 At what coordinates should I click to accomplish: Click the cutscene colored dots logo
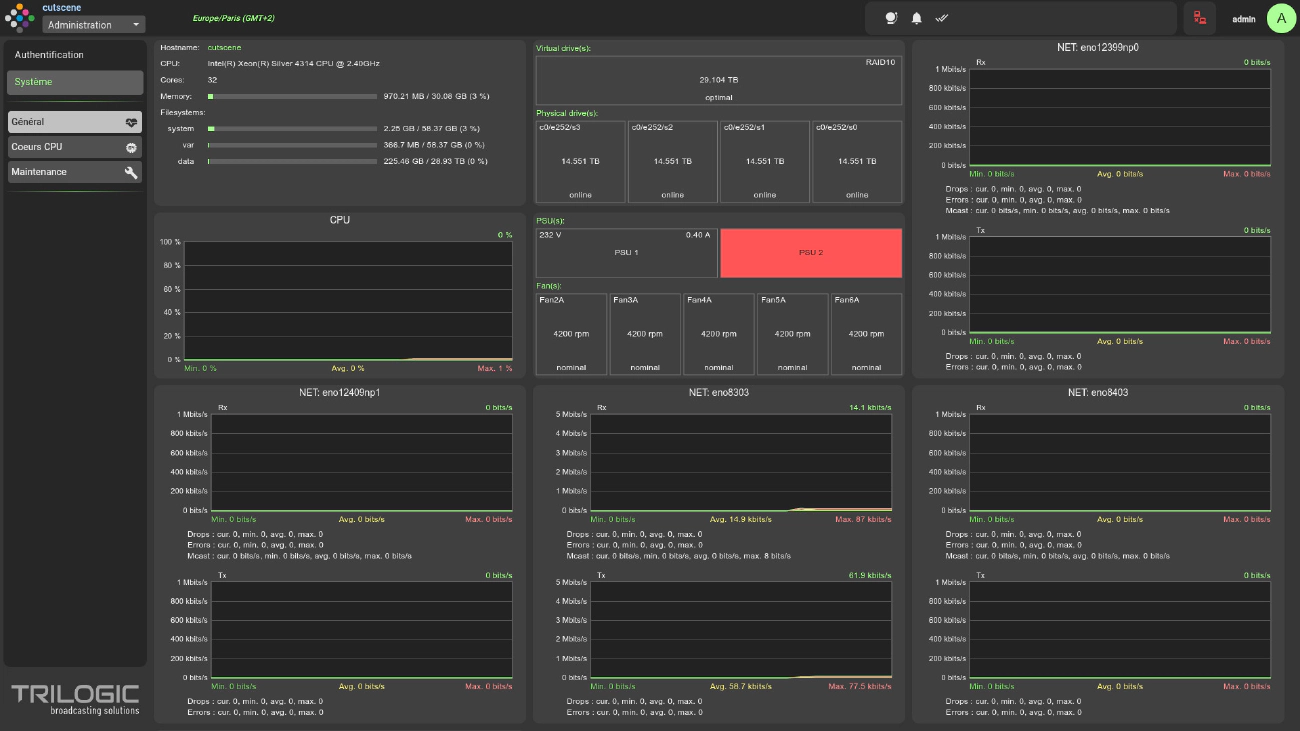[20, 17]
